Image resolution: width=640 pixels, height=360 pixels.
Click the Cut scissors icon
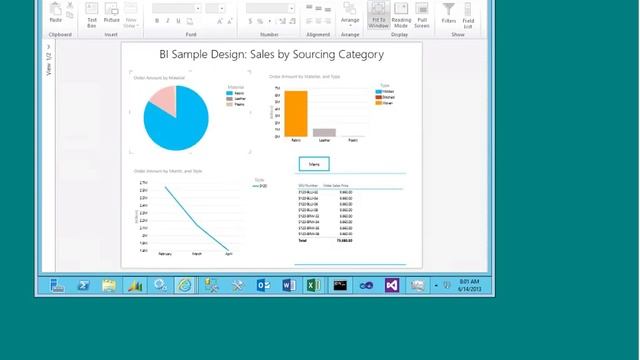(70, 5)
